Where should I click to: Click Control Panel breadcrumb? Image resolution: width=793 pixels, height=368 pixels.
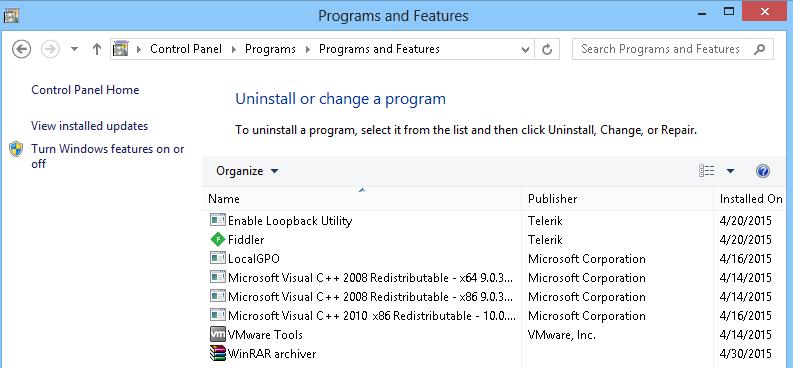186,49
